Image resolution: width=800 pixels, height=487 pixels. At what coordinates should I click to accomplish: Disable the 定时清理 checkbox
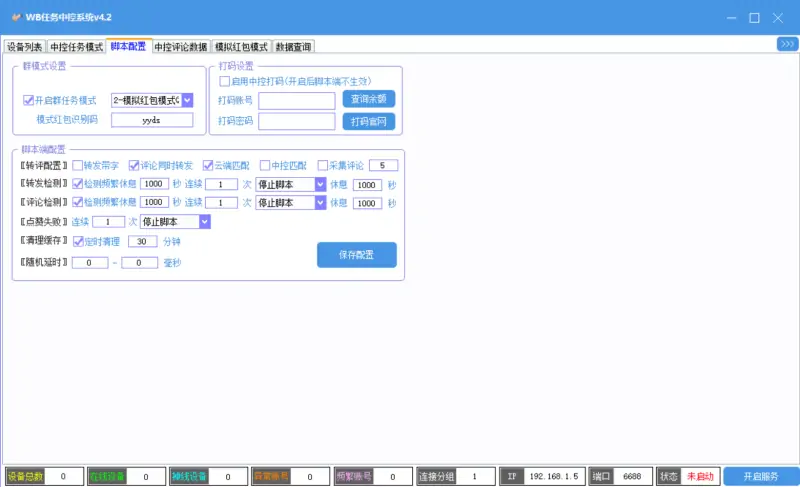tap(78, 241)
